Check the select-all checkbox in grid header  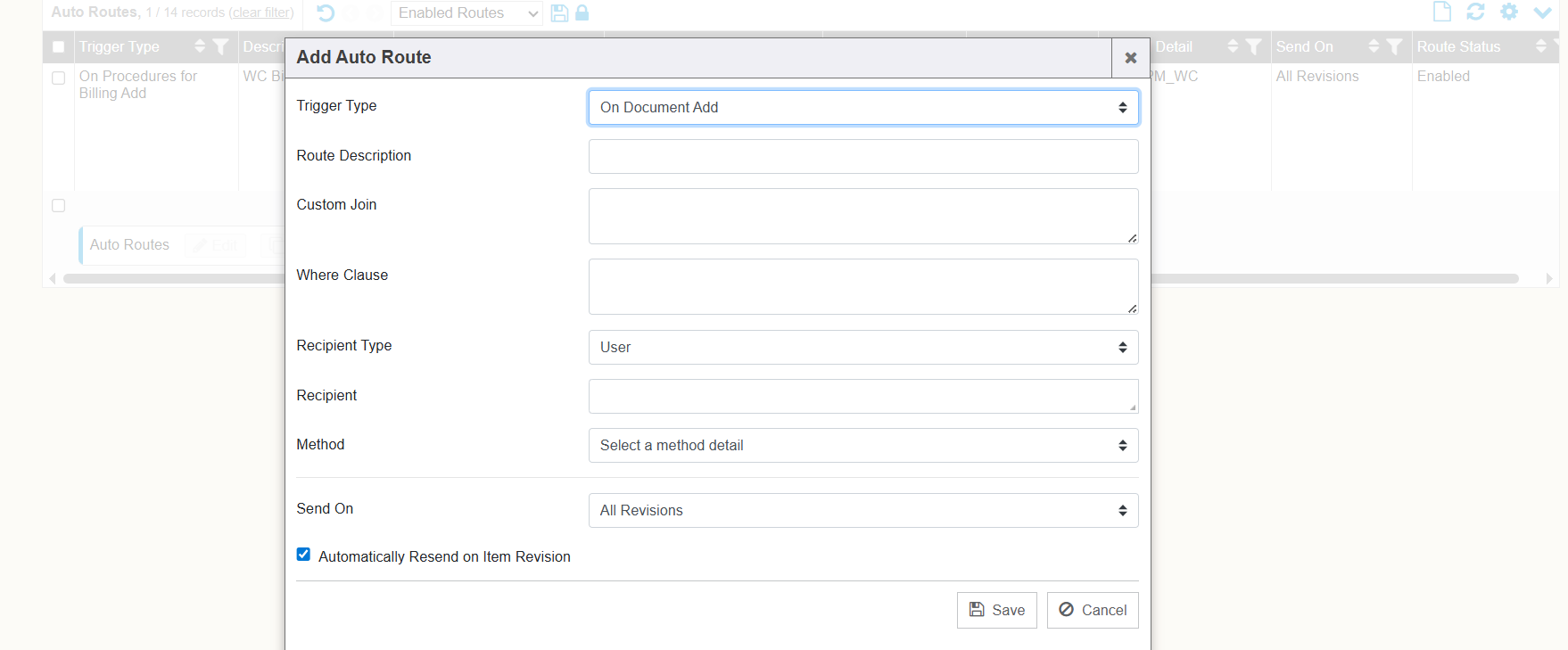click(x=59, y=46)
